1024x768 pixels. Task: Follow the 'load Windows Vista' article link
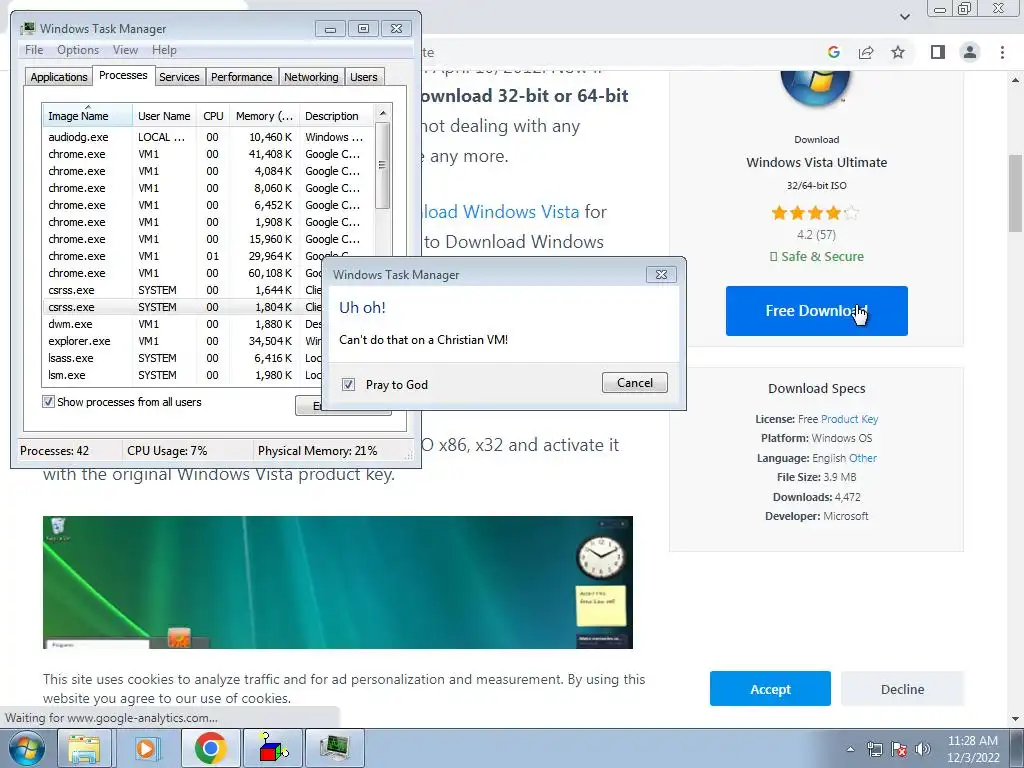[x=502, y=212]
